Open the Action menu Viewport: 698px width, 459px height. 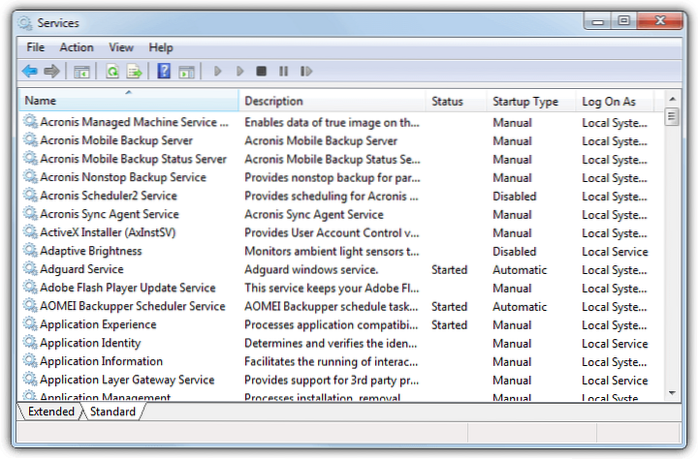pyautogui.click(x=77, y=47)
